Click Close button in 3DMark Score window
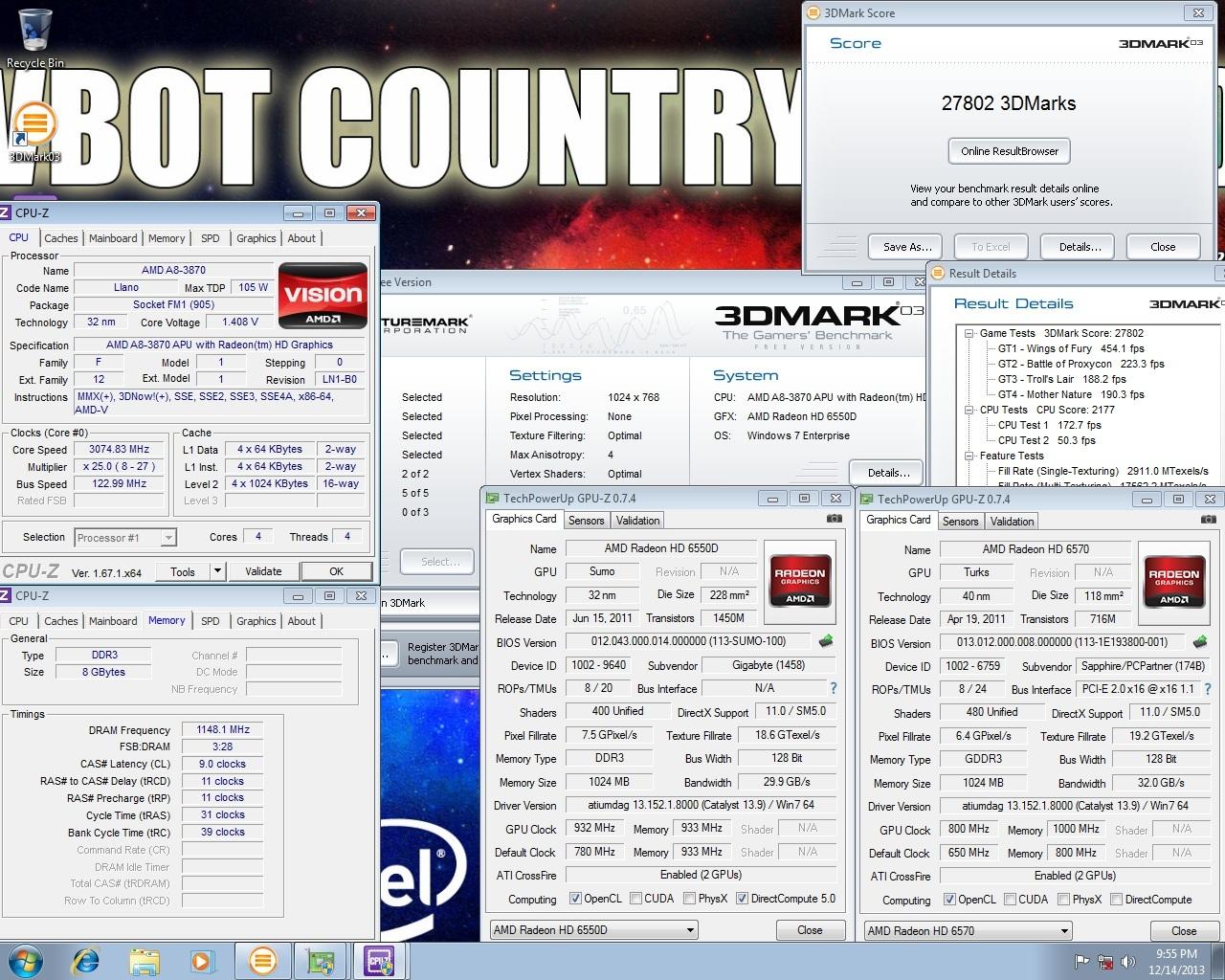 coord(1163,247)
